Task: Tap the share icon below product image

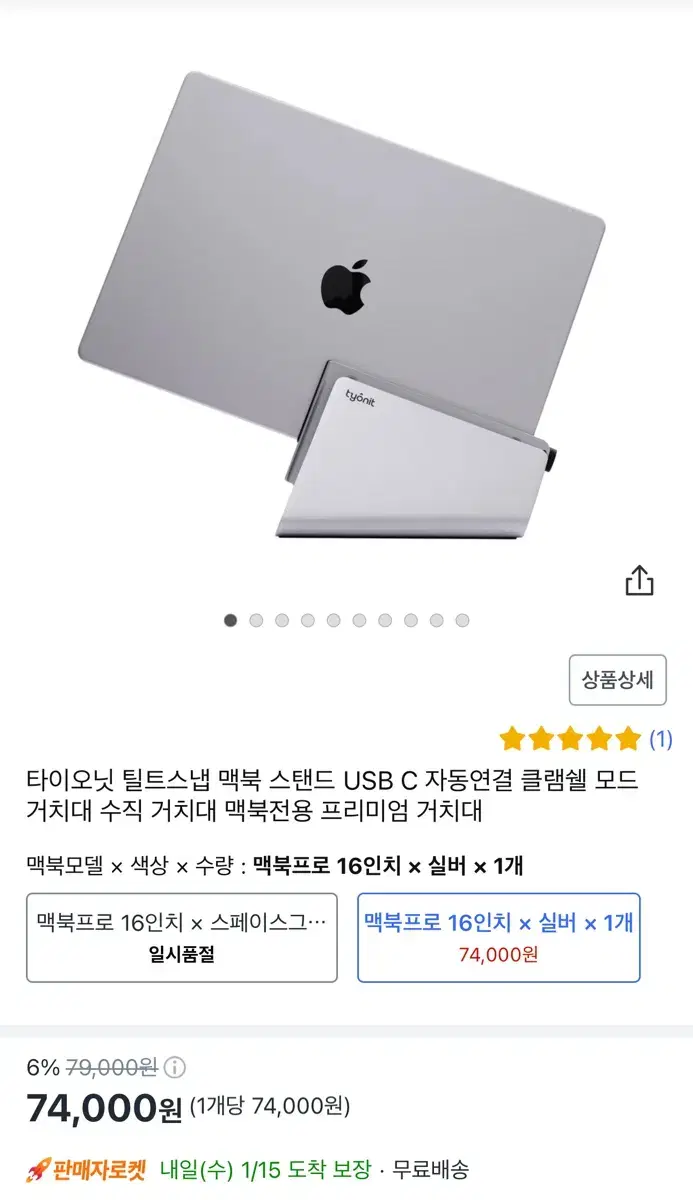Action: click(640, 580)
